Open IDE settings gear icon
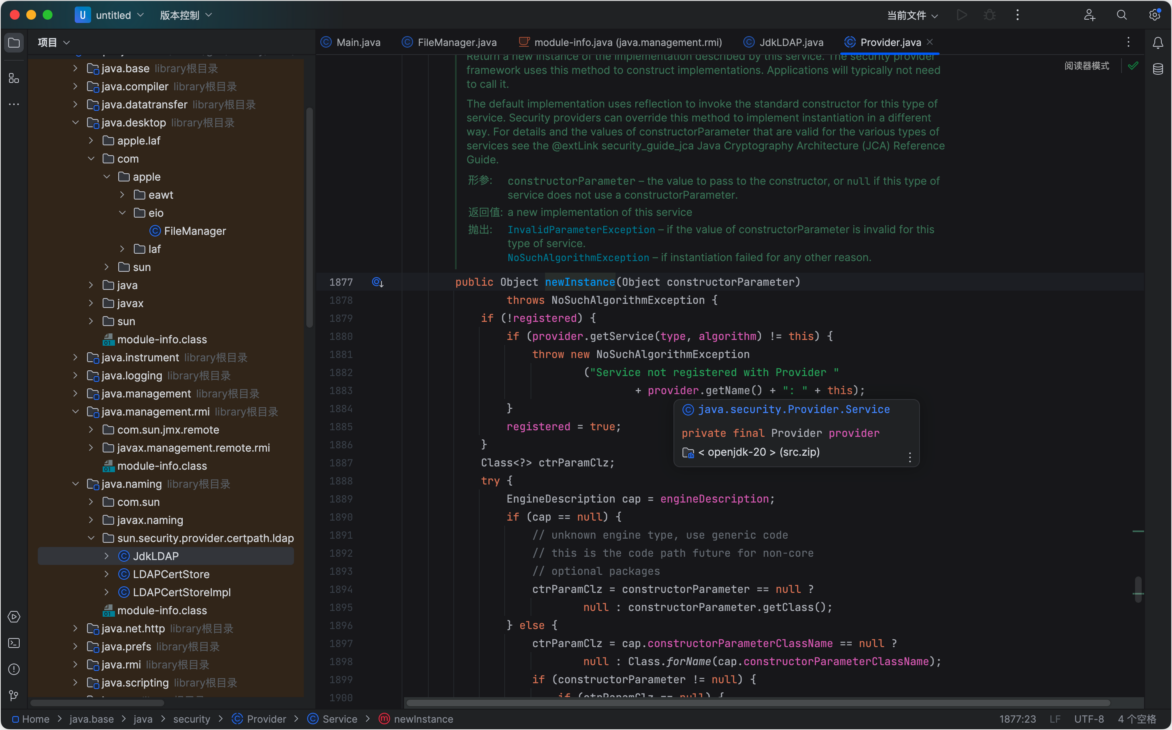Viewport: 1172px width, 730px height. tap(1155, 15)
